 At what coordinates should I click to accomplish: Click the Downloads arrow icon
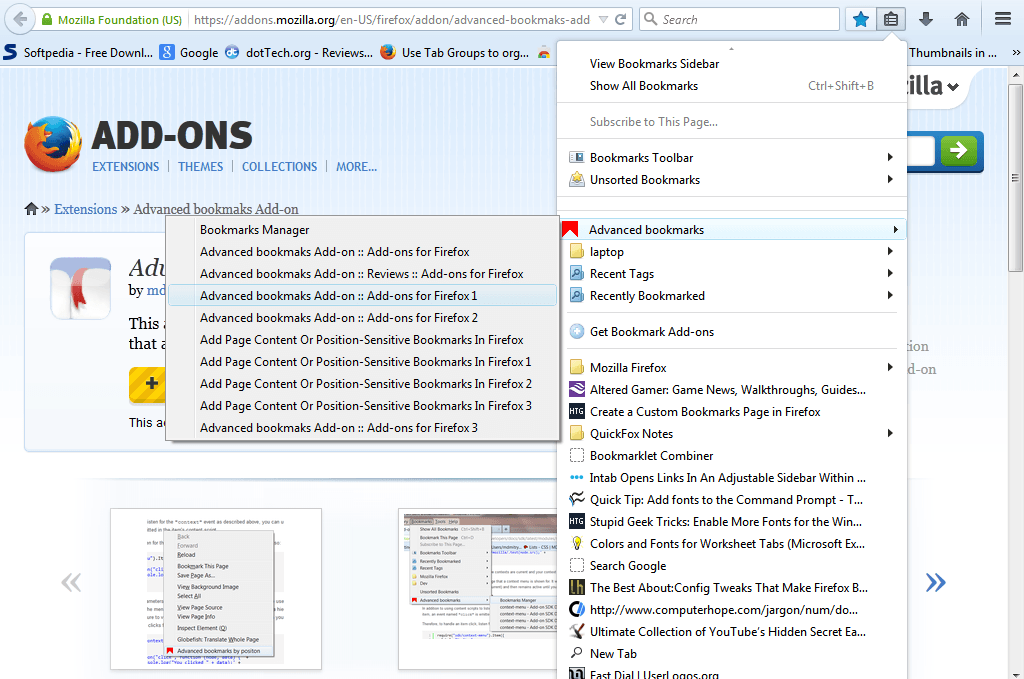click(x=924, y=19)
